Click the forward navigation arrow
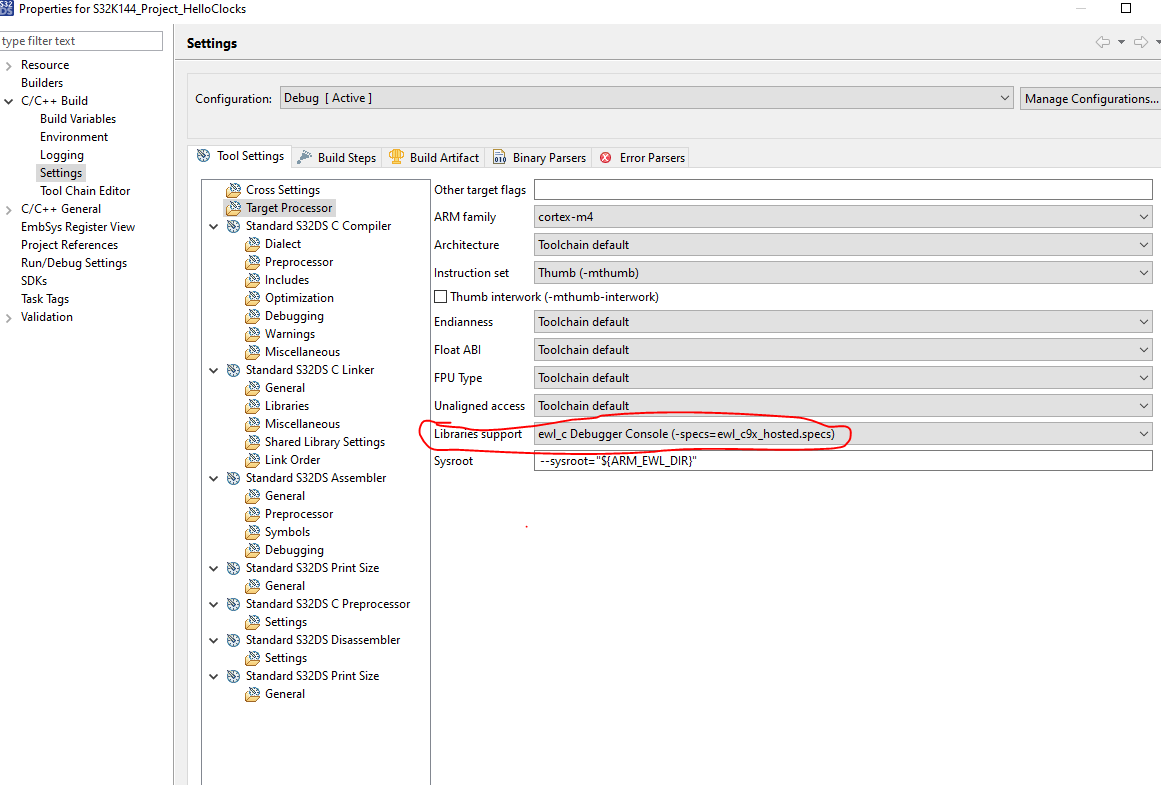Image resolution: width=1161 pixels, height=785 pixels. point(1141,42)
